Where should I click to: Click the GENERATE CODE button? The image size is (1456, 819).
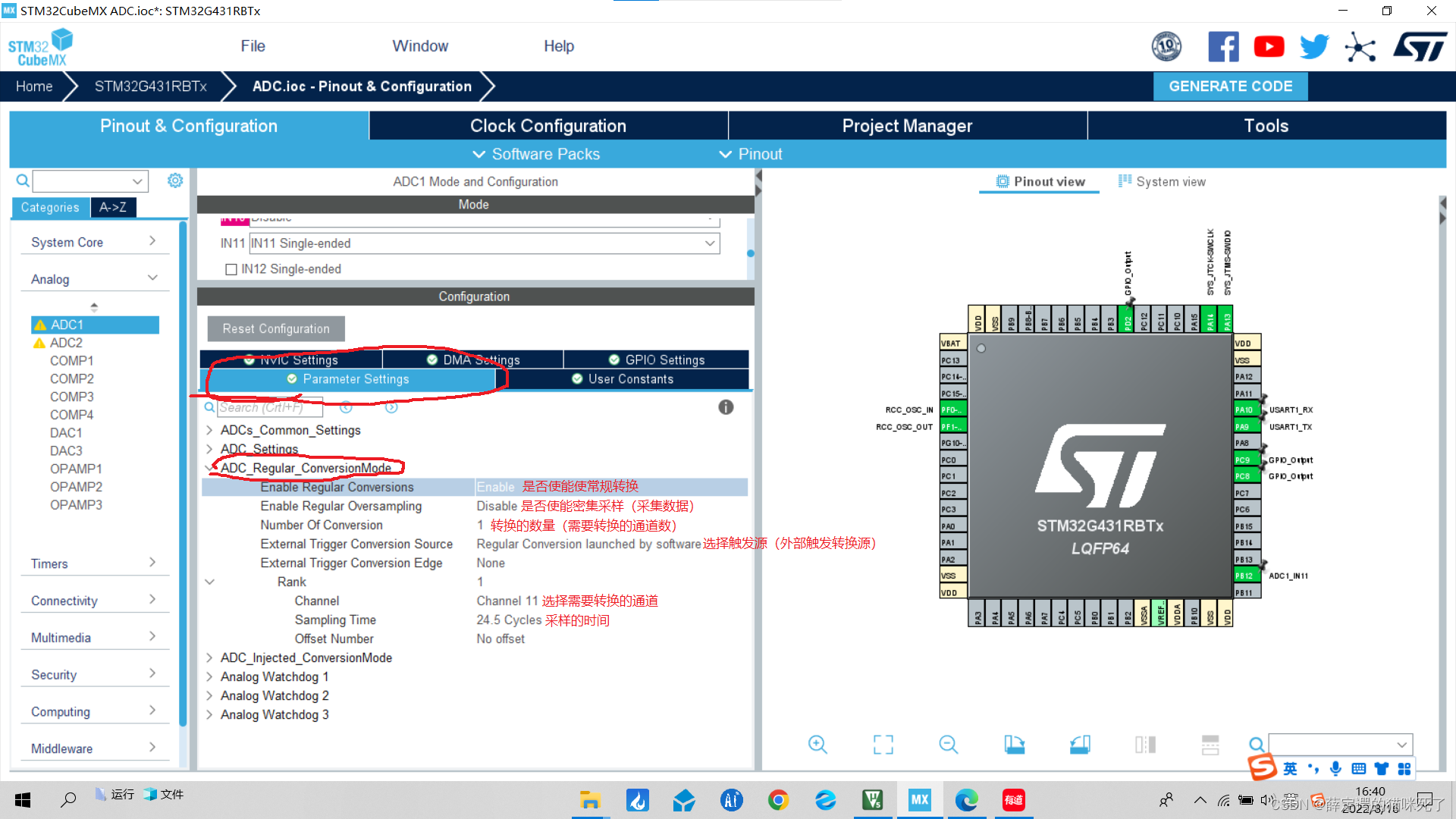click(1230, 86)
